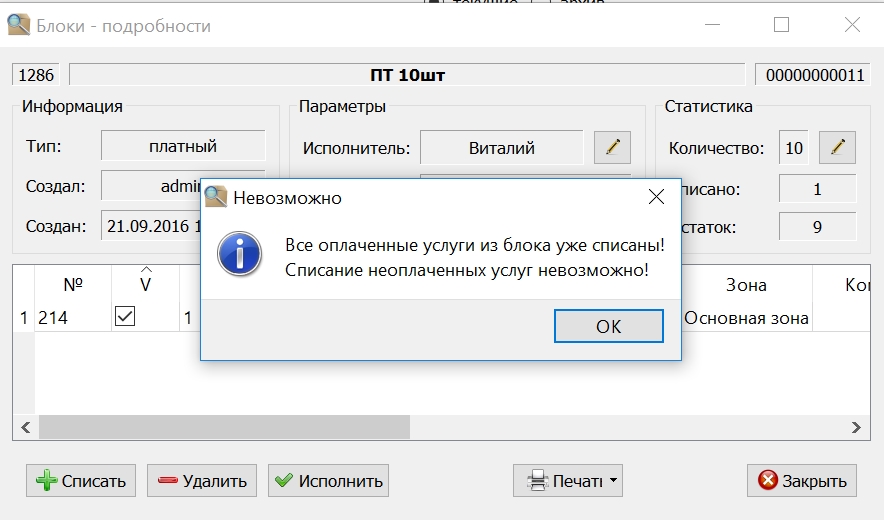Viewport: 884px width, 520px height.
Task: Click the Закрыть button
Action: pyautogui.click(x=802, y=481)
